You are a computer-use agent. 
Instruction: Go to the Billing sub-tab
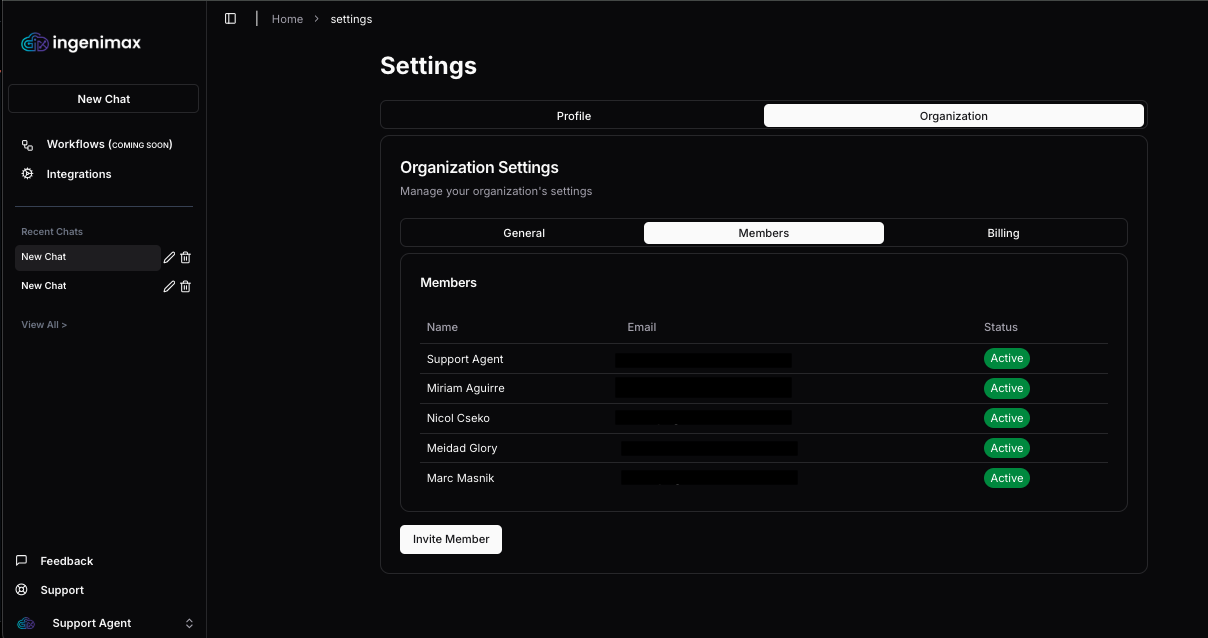coord(1004,233)
